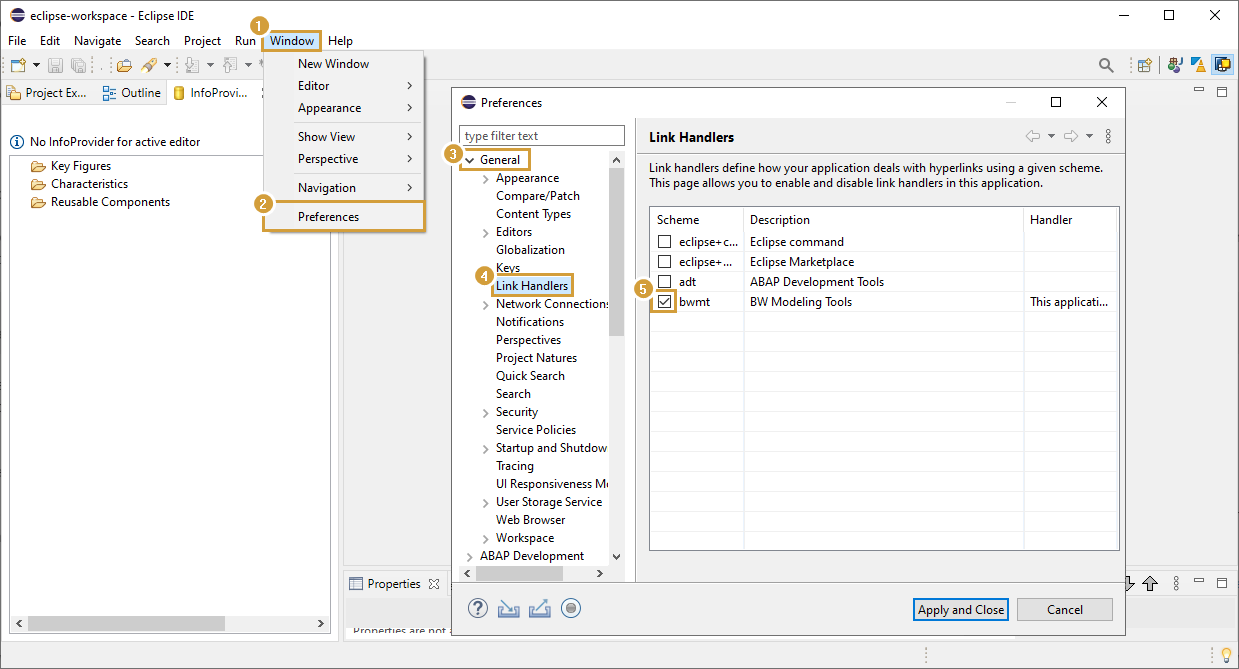Click the Help question mark in Preferences

click(477, 607)
